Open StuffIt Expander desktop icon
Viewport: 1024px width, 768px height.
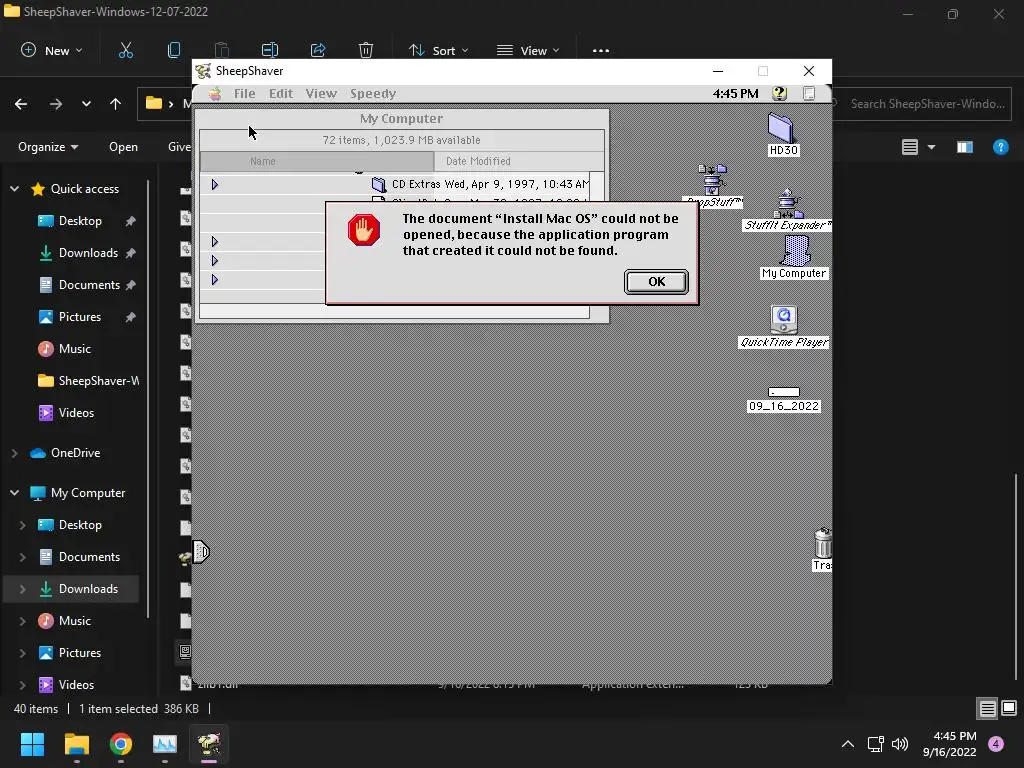point(788,209)
